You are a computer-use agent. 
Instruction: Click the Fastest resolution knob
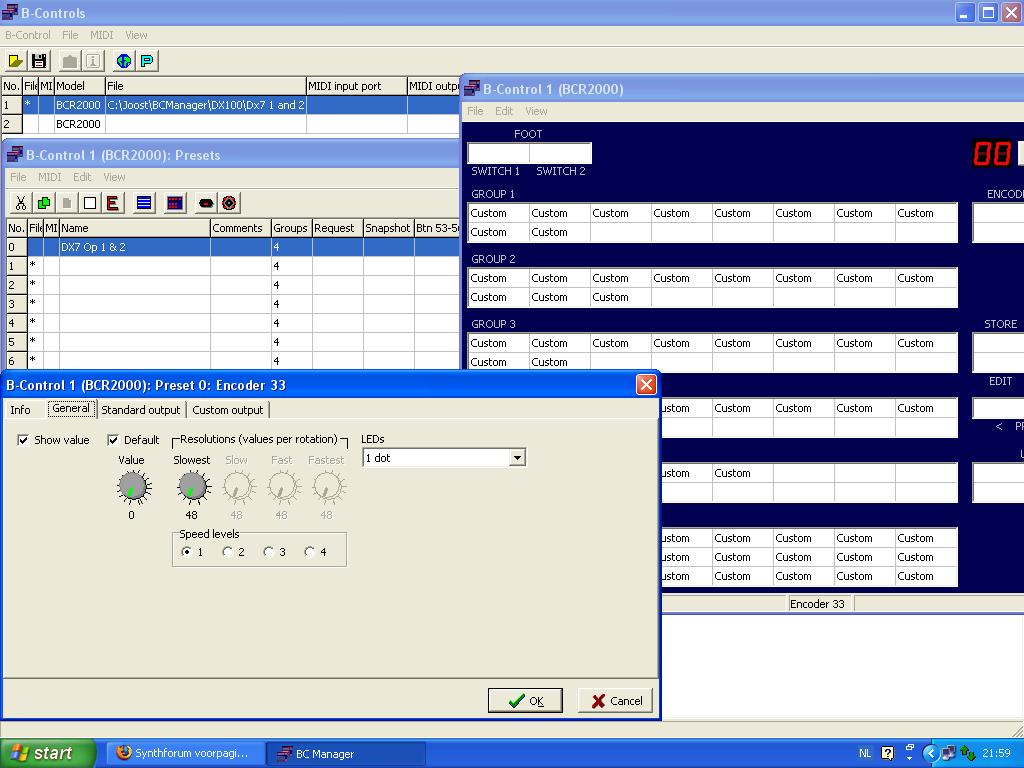click(x=328, y=487)
